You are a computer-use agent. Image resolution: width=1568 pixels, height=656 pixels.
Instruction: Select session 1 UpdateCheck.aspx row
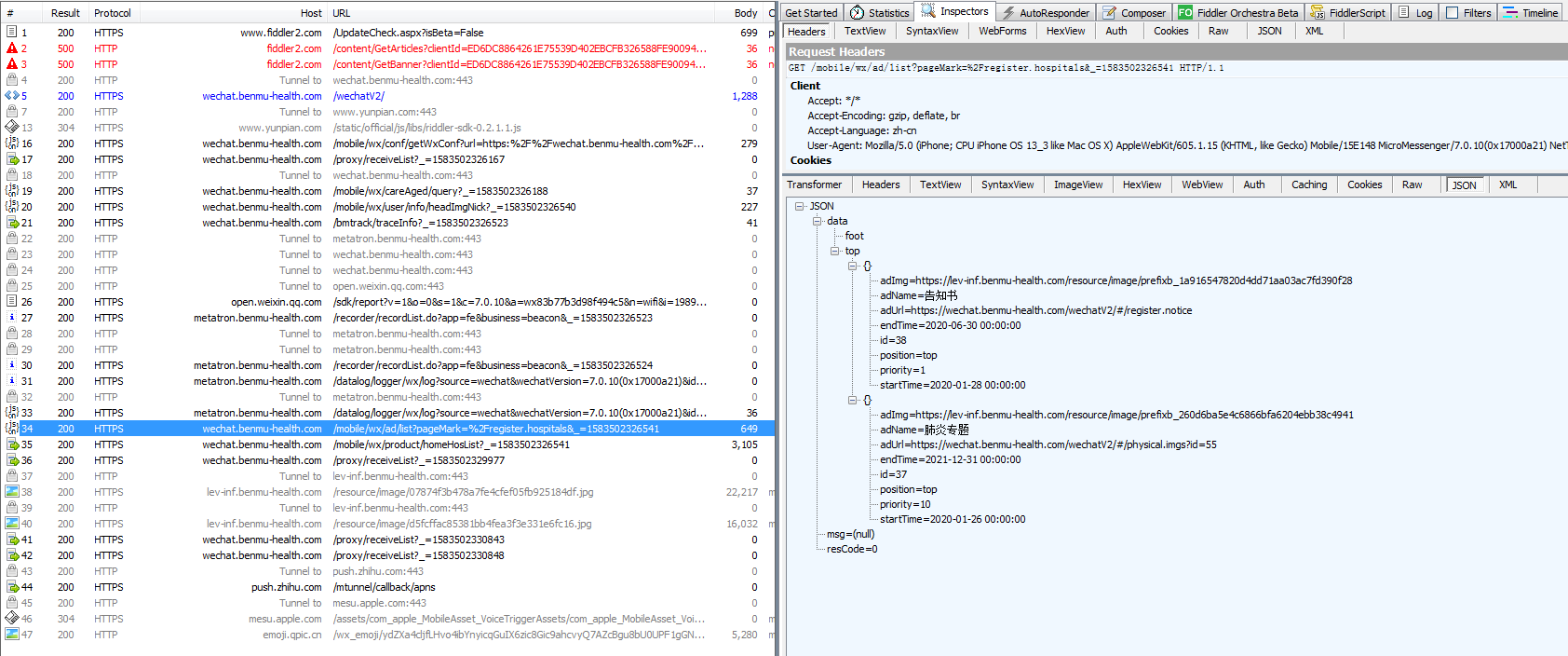[x=388, y=32]
